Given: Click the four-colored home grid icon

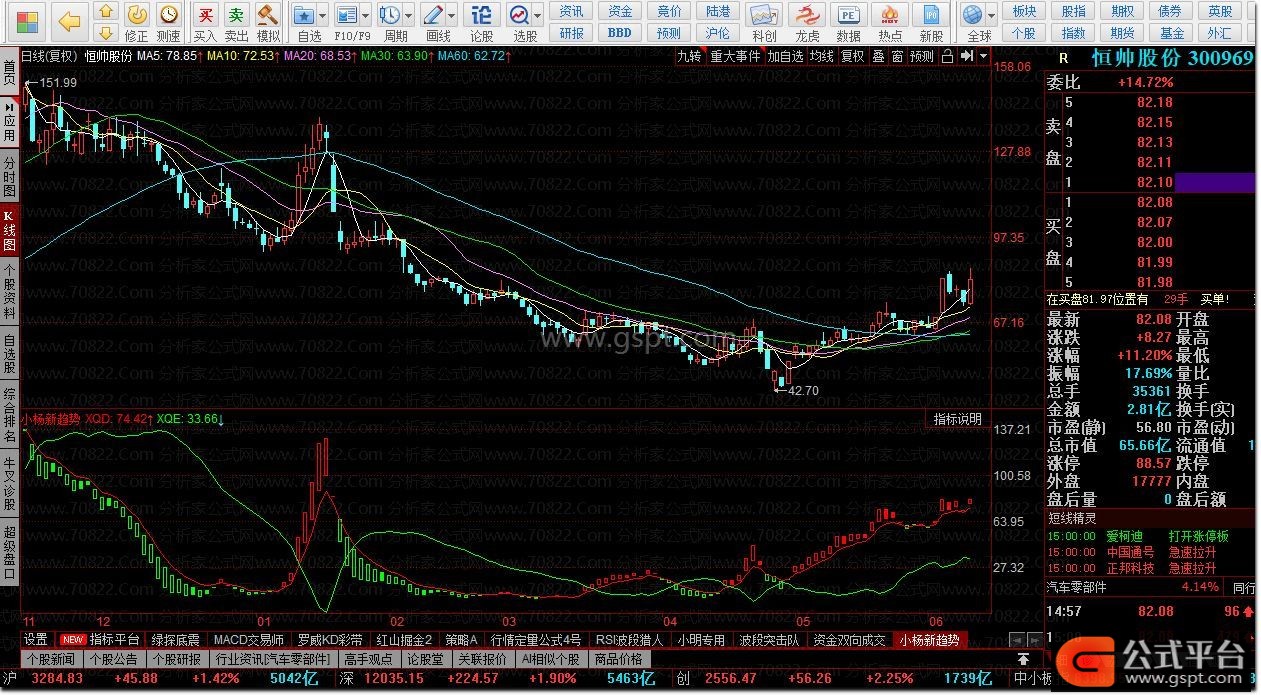Looking at the screenshot, I should tap(28, 21).
